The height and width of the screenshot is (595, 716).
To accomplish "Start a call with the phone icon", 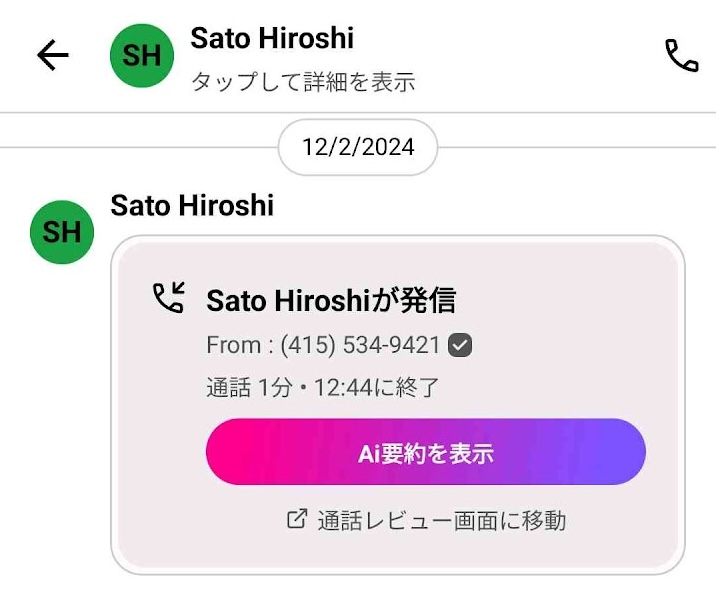I will [681, 56].
